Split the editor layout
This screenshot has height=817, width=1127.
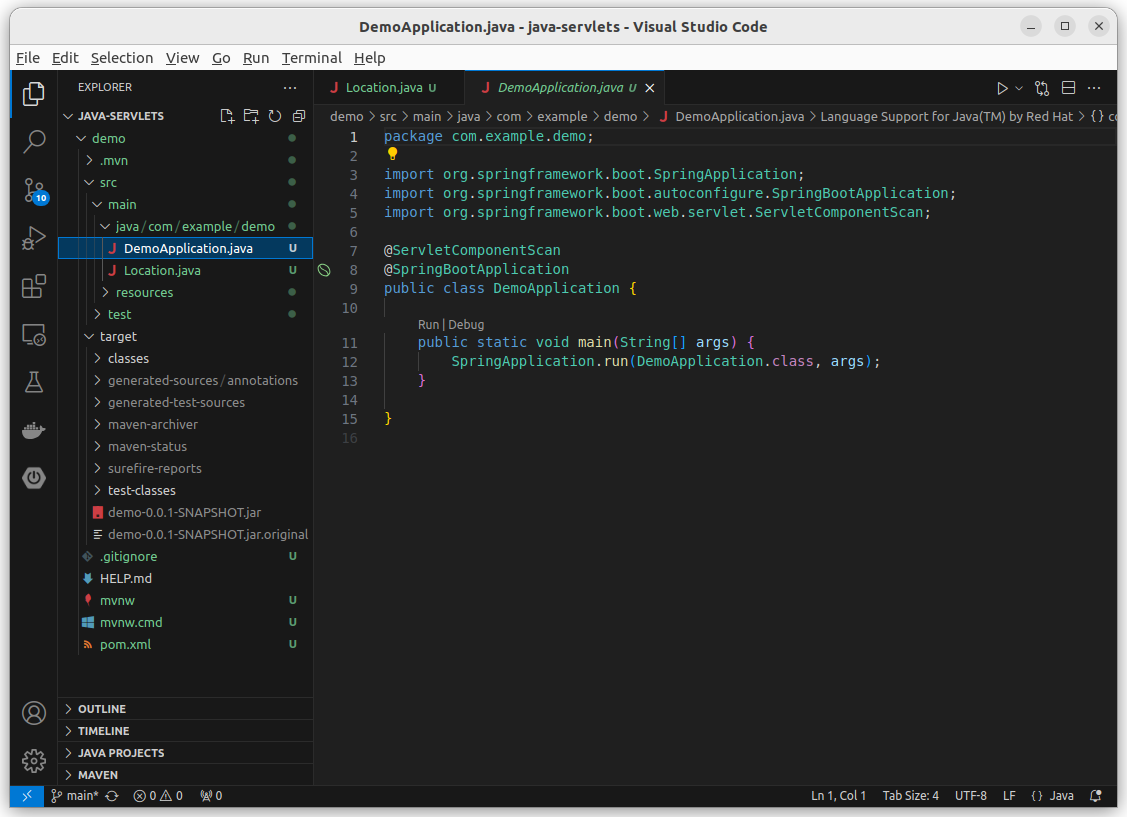[1068, 88]
